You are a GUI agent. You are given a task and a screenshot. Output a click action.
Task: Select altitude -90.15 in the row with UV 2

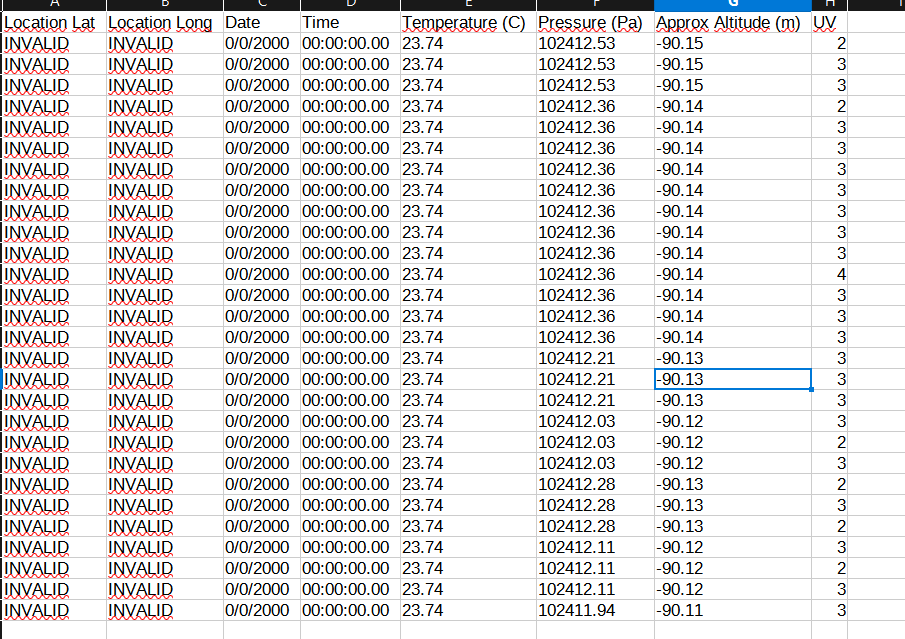click(x=733, y=43)
